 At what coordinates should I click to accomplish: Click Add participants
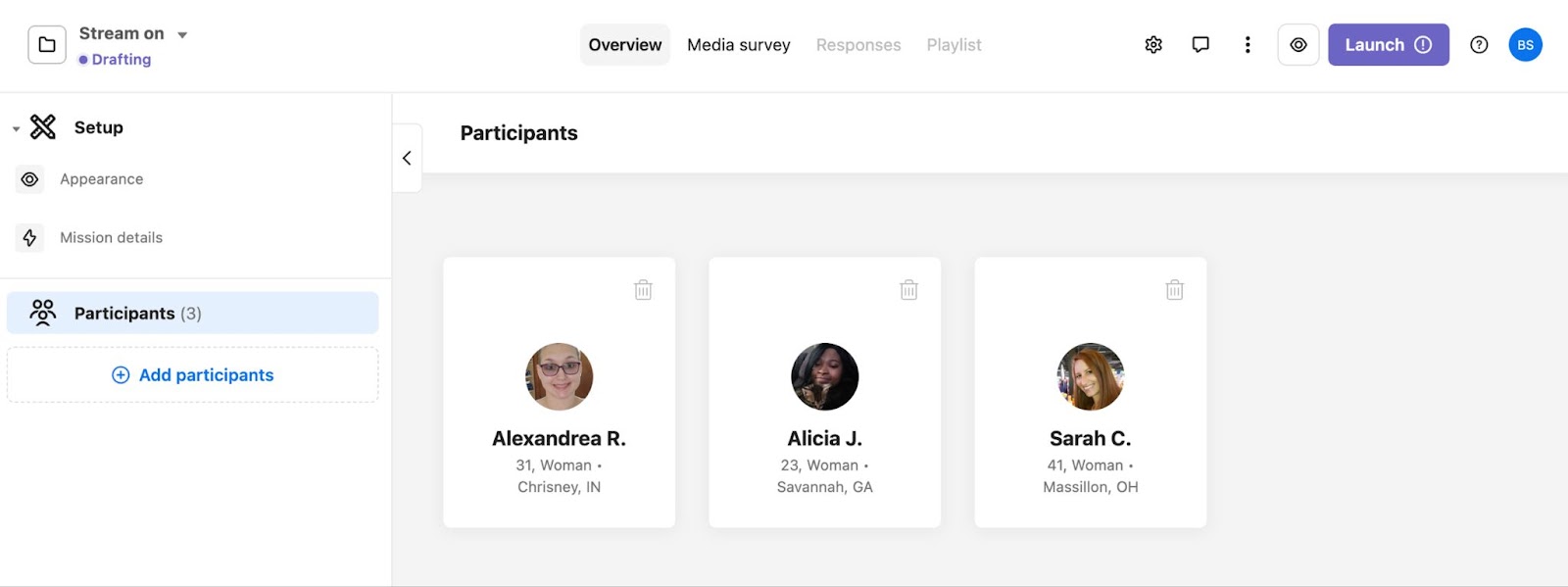[192, 375]
